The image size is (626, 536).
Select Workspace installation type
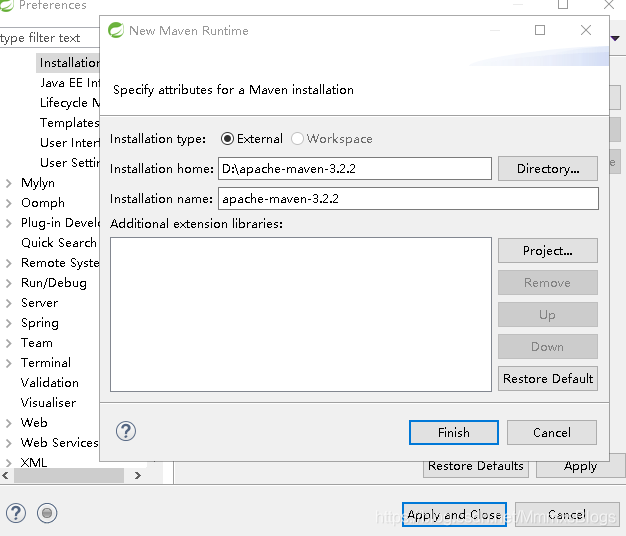pyautogui.click(x=332, y=138)
